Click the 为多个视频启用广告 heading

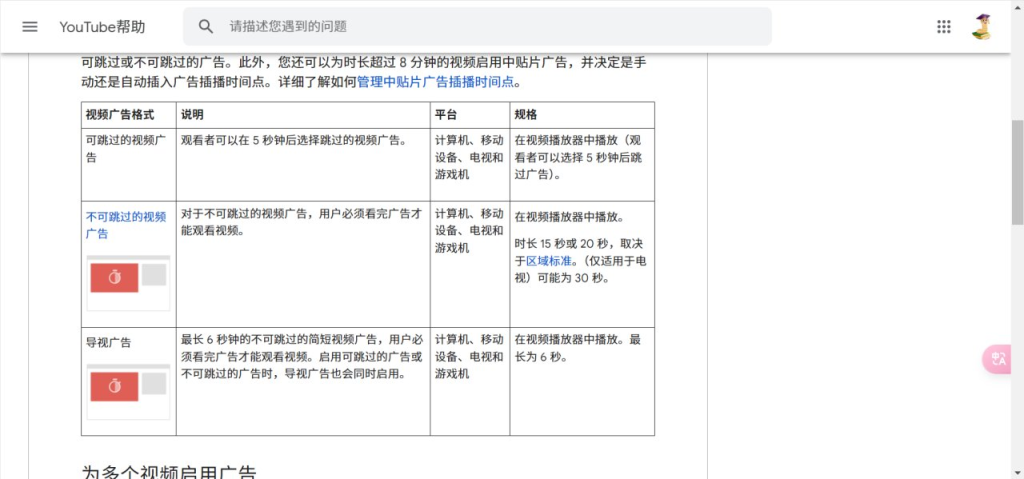click(170, 472)
